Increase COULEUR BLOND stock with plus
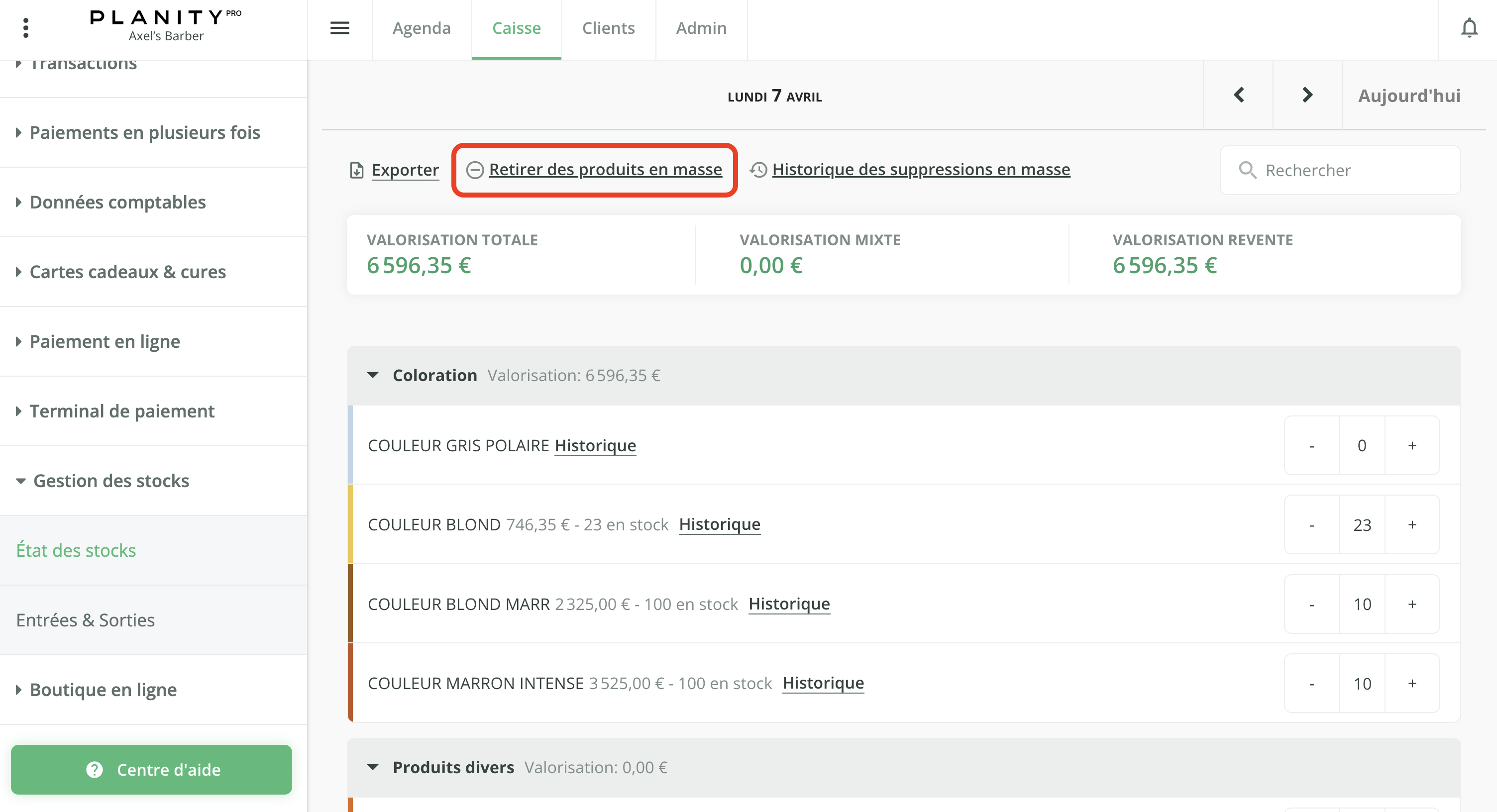1497x812 pixels. pyautogui.click(x=1411, y=524)
